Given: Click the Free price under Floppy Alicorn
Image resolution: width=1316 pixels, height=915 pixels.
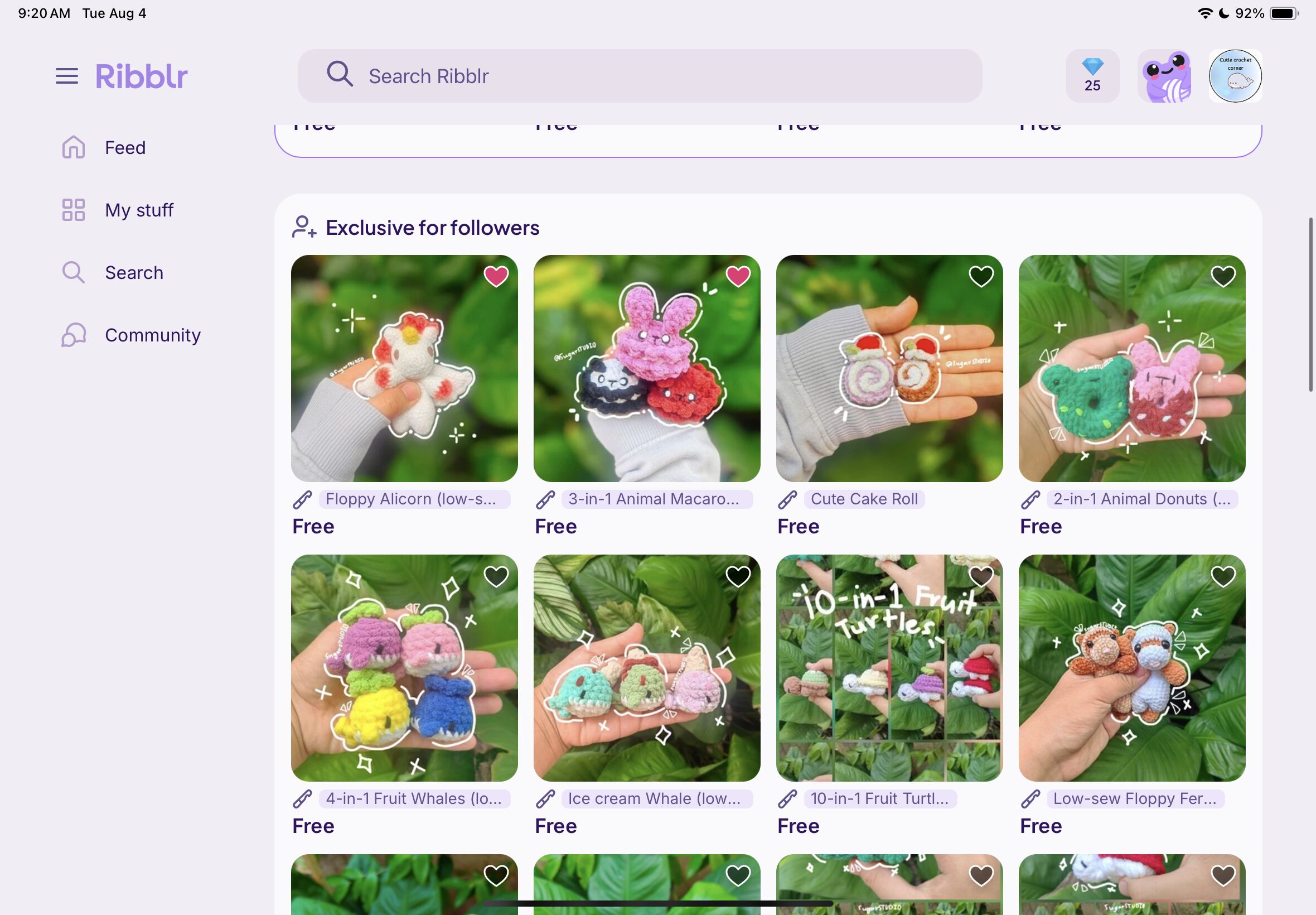Looking at the screenshot, I should 313,526.
